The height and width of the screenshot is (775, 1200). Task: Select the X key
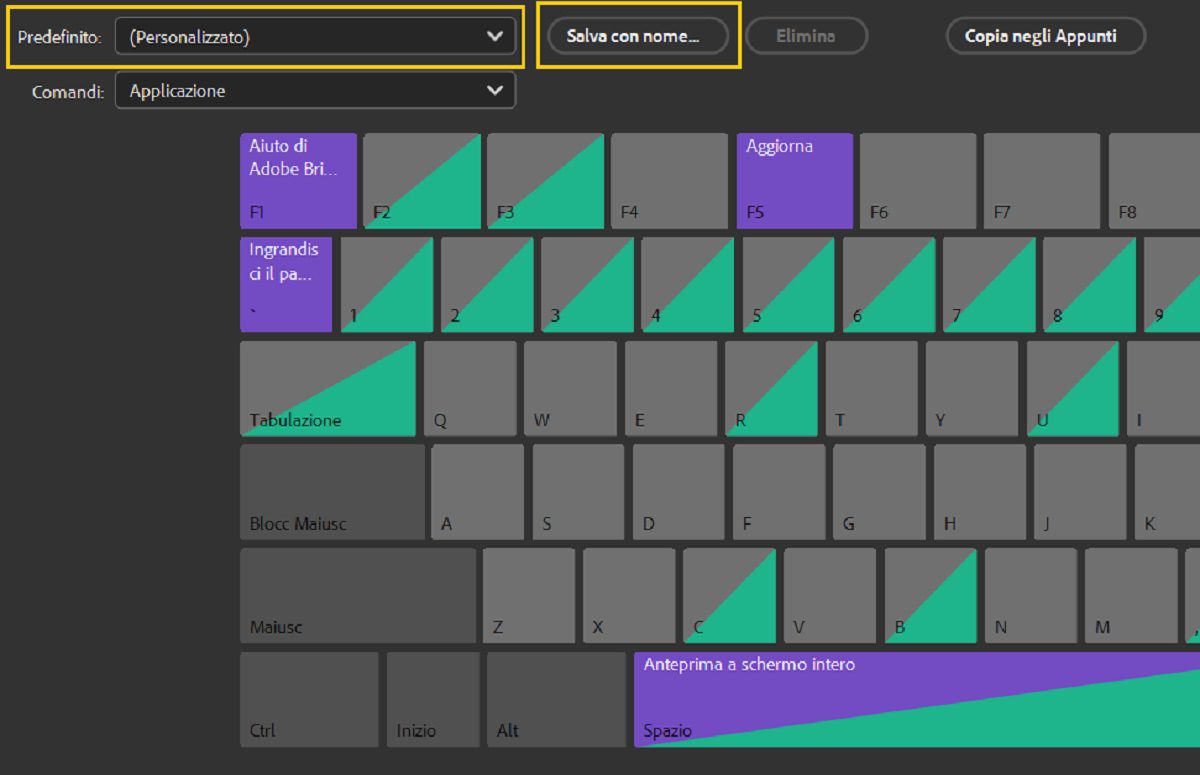(x=630, y=596)
